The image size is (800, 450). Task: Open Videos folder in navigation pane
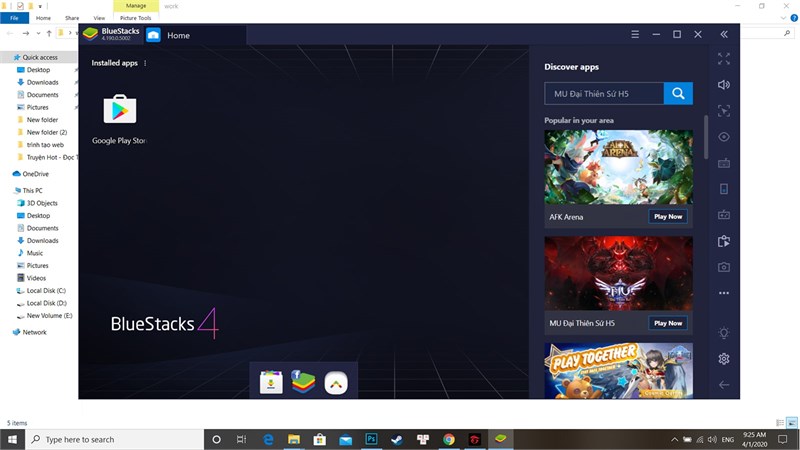pos(36,278)
